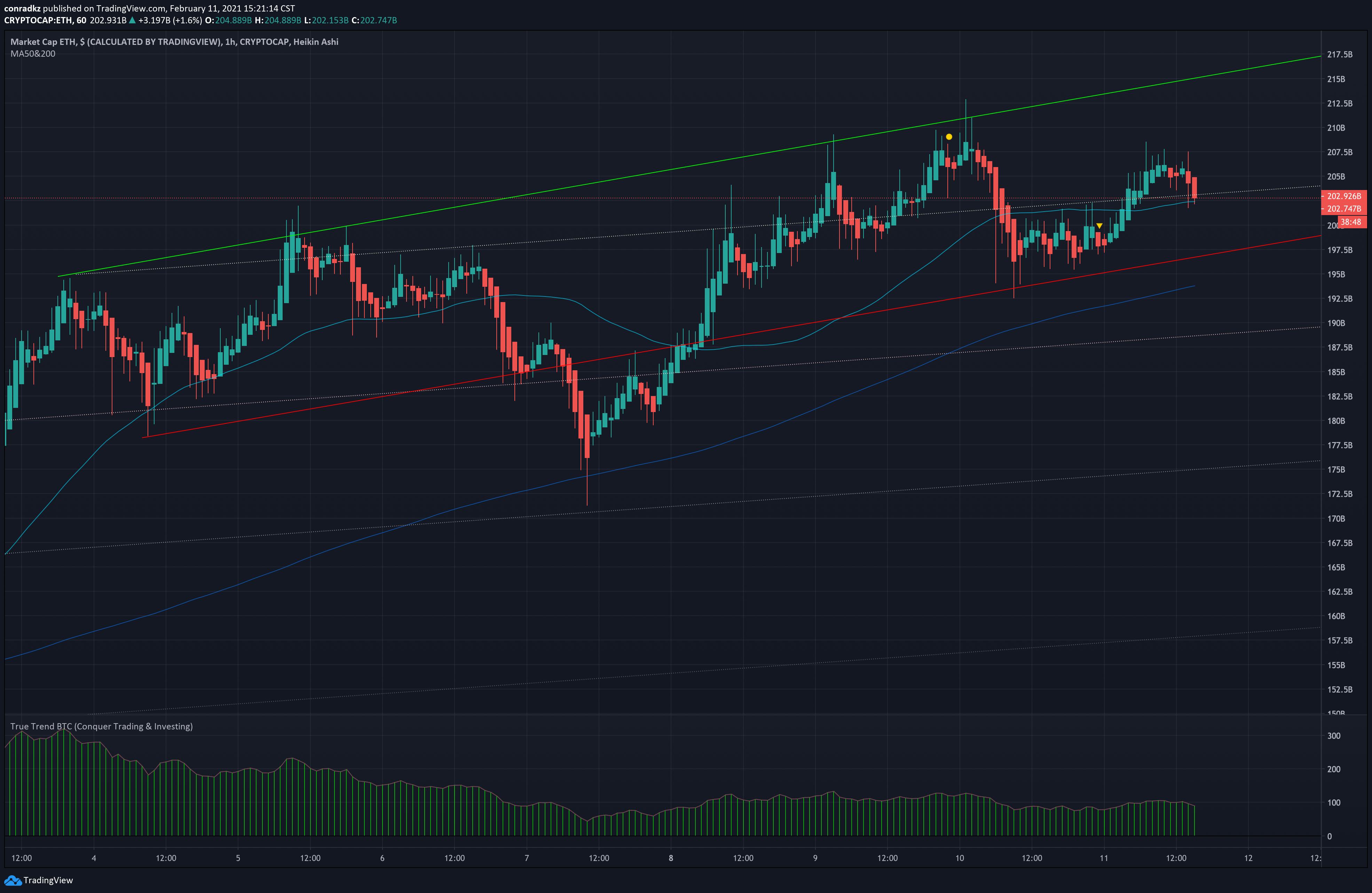1372x893 pixels.
Task: Click the yellow down-triangle marker on chart
Action: coord(1099,226)
